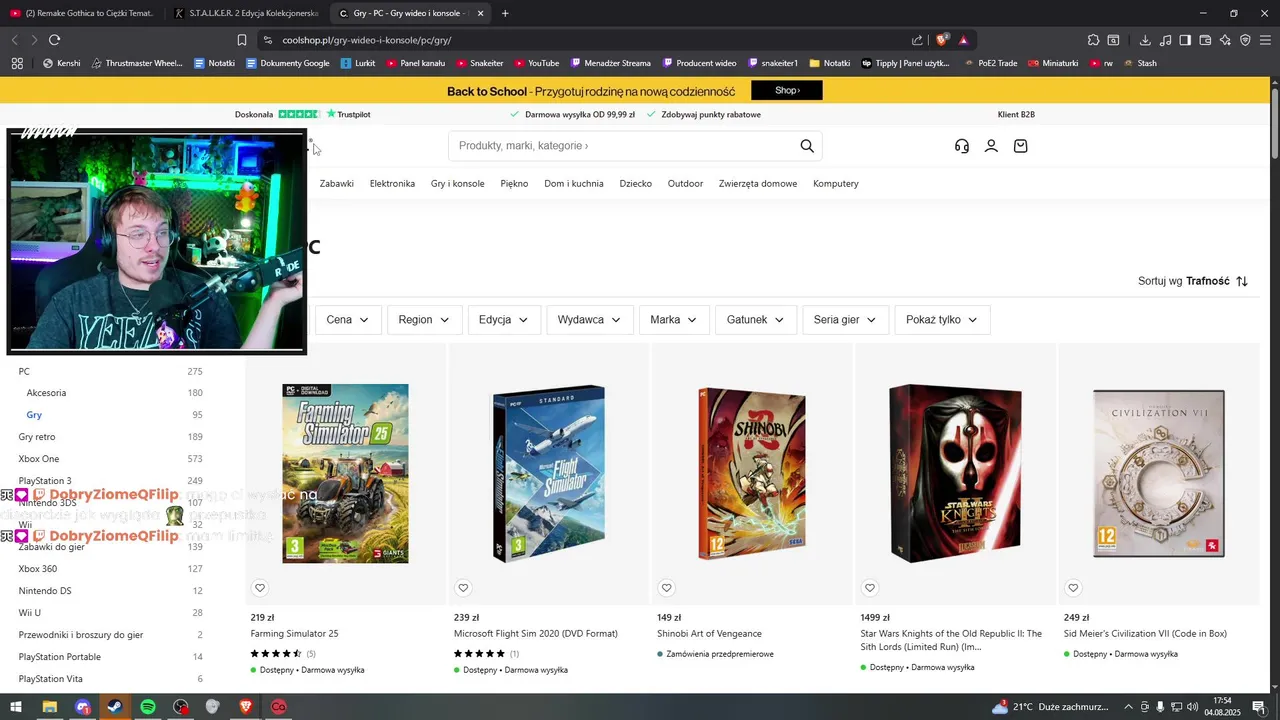Open Zwierzęta domowe menu category
The image size is (1280, 720).
pyautogui.click(x=758, y=184)
